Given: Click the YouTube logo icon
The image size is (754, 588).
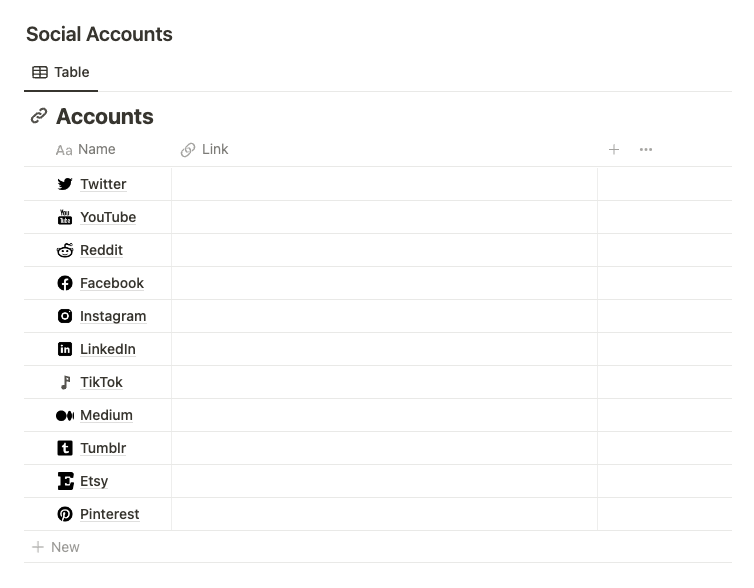Looking at the screenshot, I should [65, 217].
